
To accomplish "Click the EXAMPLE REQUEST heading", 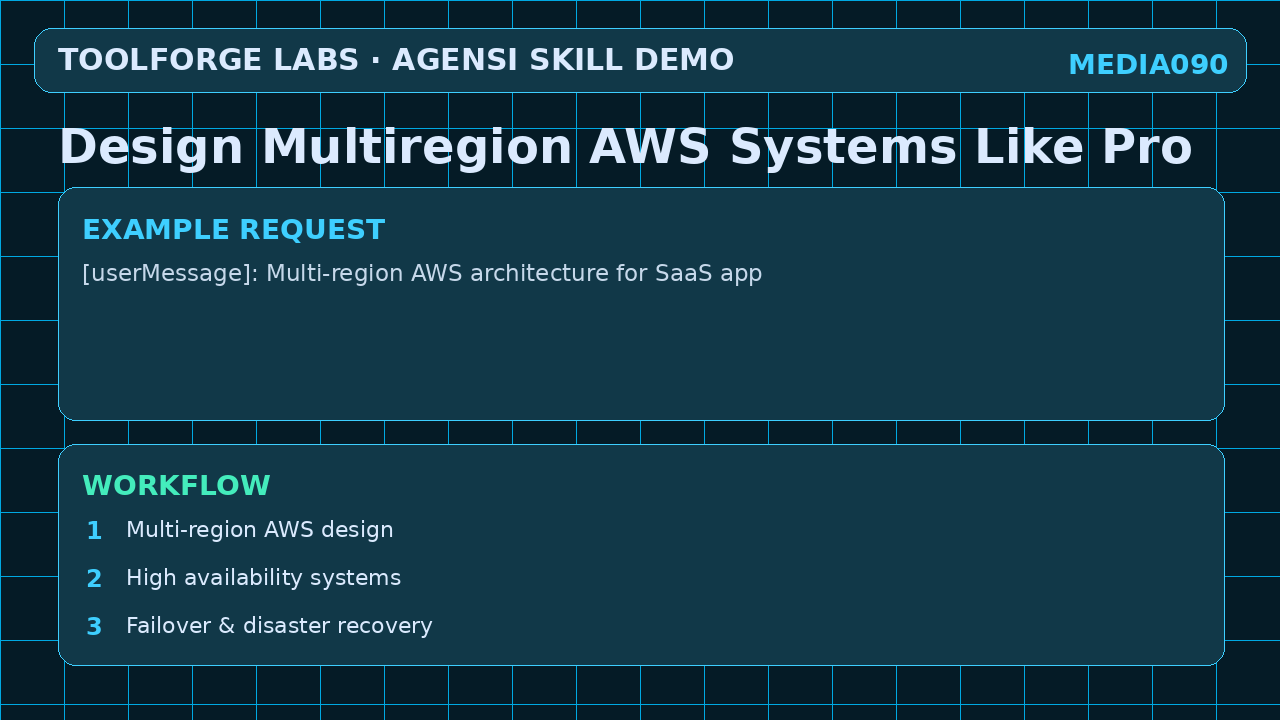I will 233,230.
